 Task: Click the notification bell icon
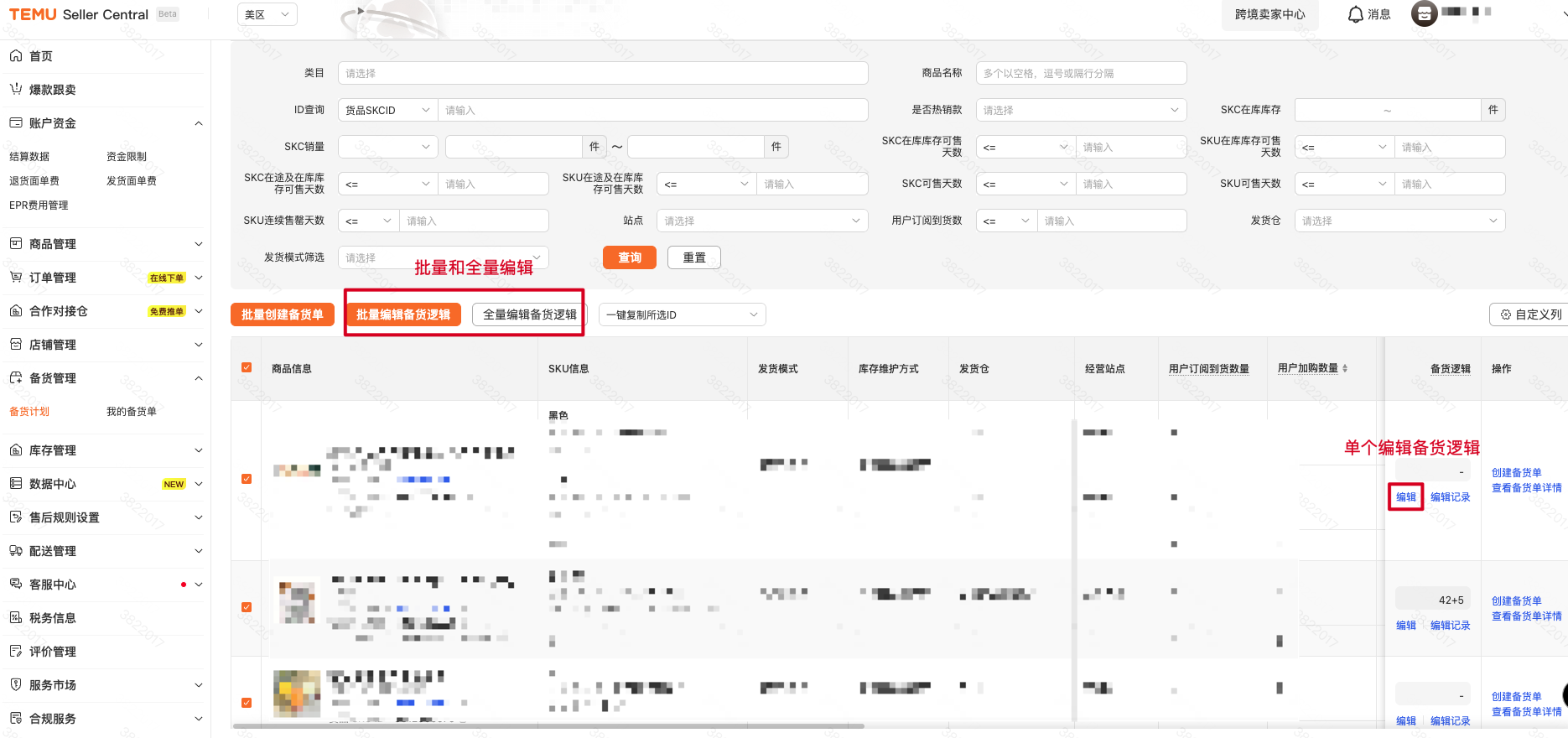coord(1355,14)
